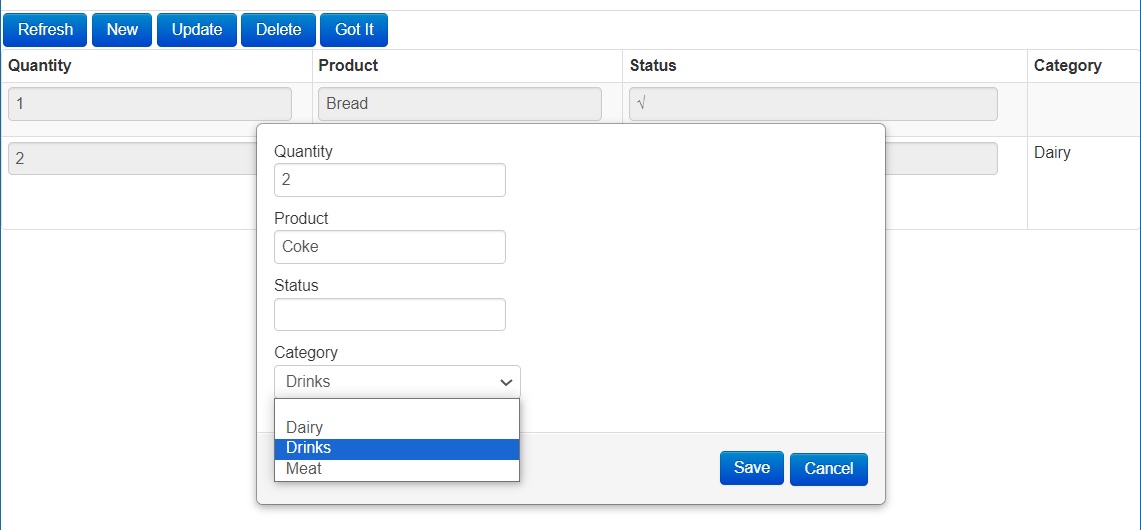Choose Meat from the category list
This screenshot has height=530, width=1141.
[303, 469]
